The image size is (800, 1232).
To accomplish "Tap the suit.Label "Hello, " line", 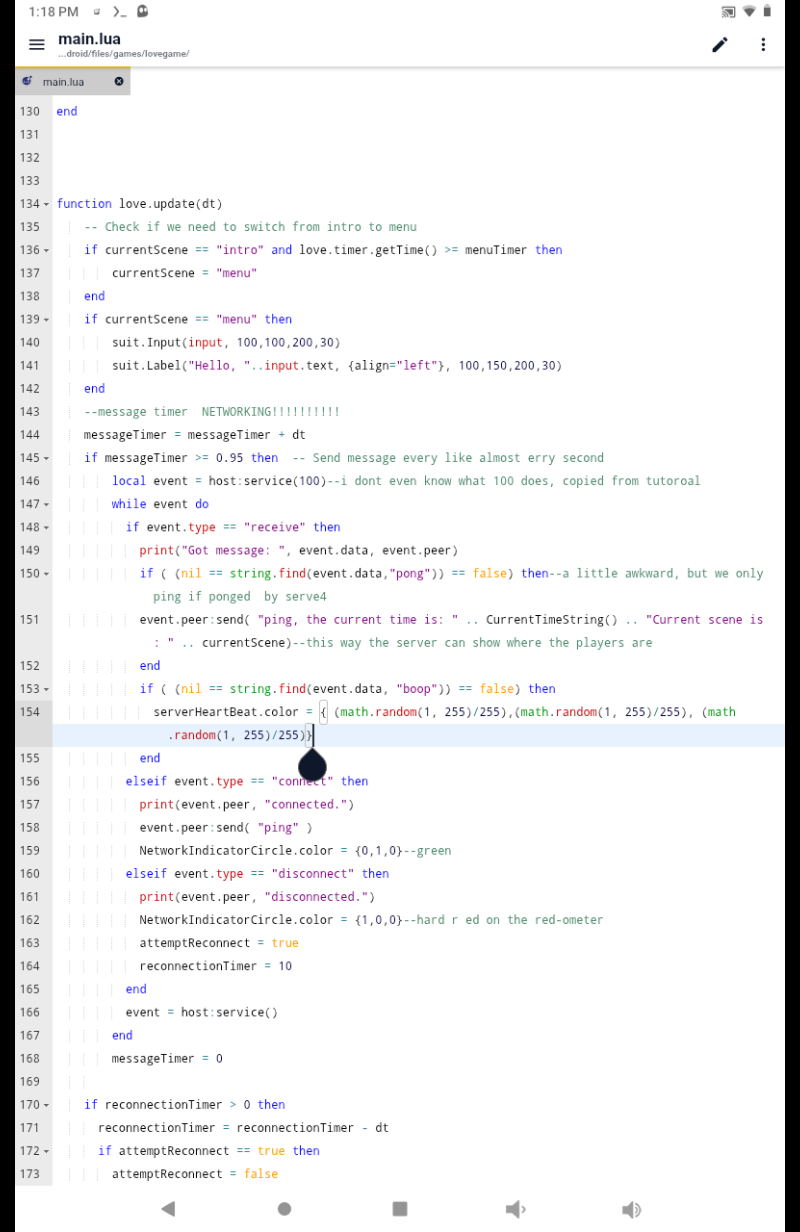I will (337, 365).
